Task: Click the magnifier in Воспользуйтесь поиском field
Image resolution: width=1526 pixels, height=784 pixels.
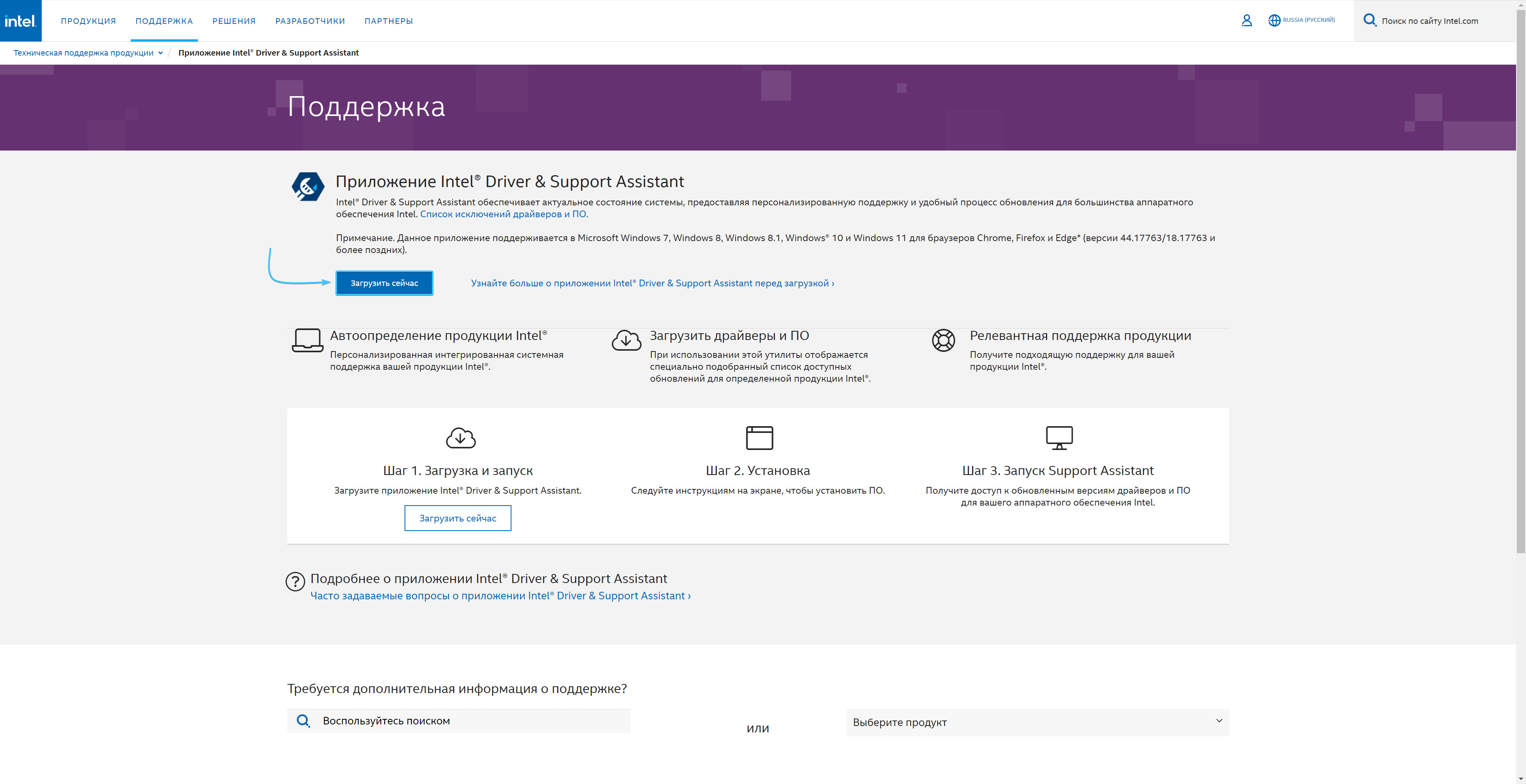Action: pyautogui.click(x=303, y=720)
